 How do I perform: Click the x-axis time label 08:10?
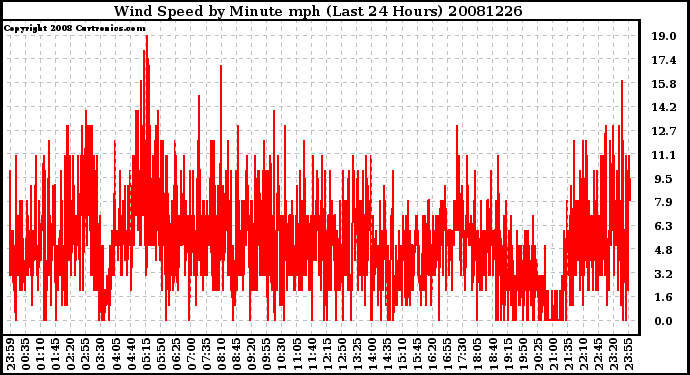pos(221,355)
